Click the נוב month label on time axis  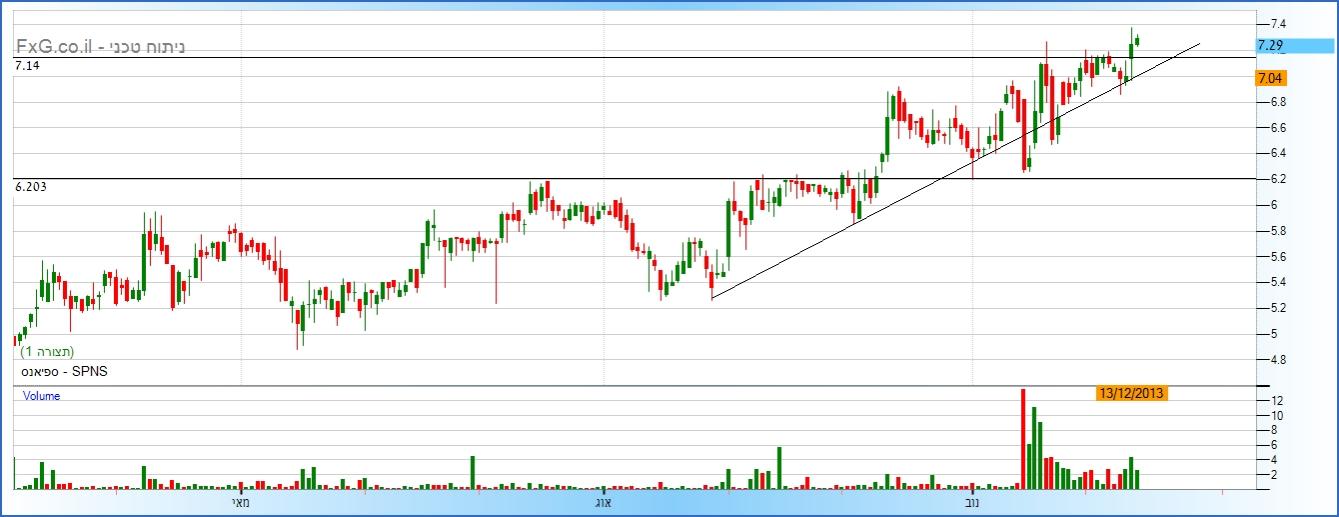[971, 500]
